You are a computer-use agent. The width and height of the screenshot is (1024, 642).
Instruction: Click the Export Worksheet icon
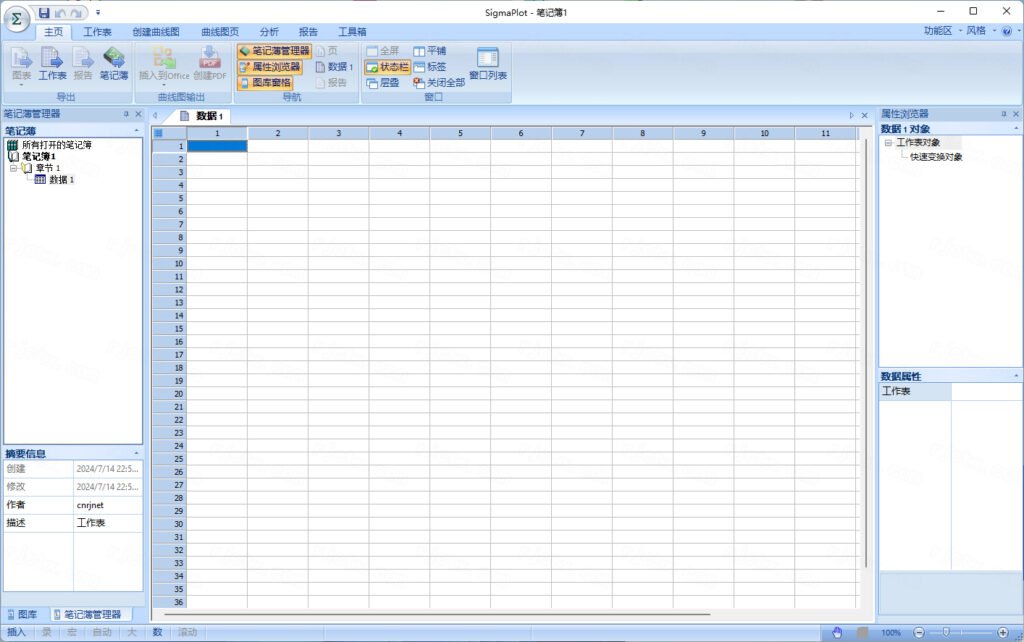[x=52, y=63]
